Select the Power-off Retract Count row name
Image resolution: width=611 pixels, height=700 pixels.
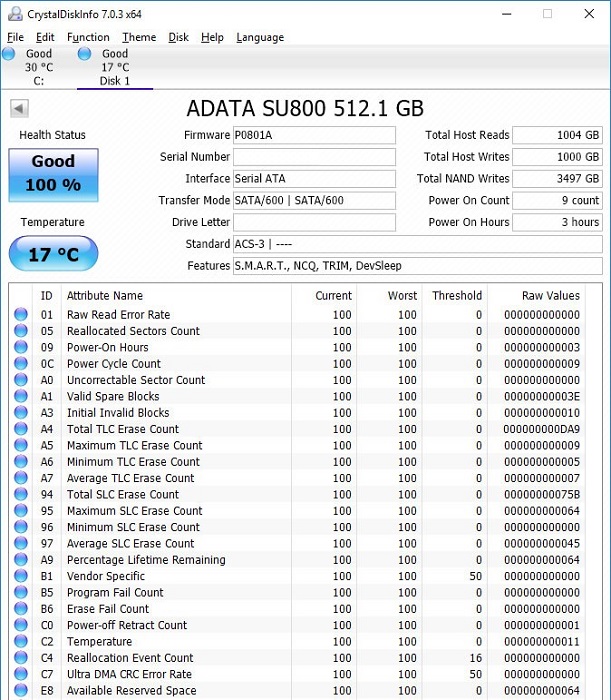coord(127,625)
